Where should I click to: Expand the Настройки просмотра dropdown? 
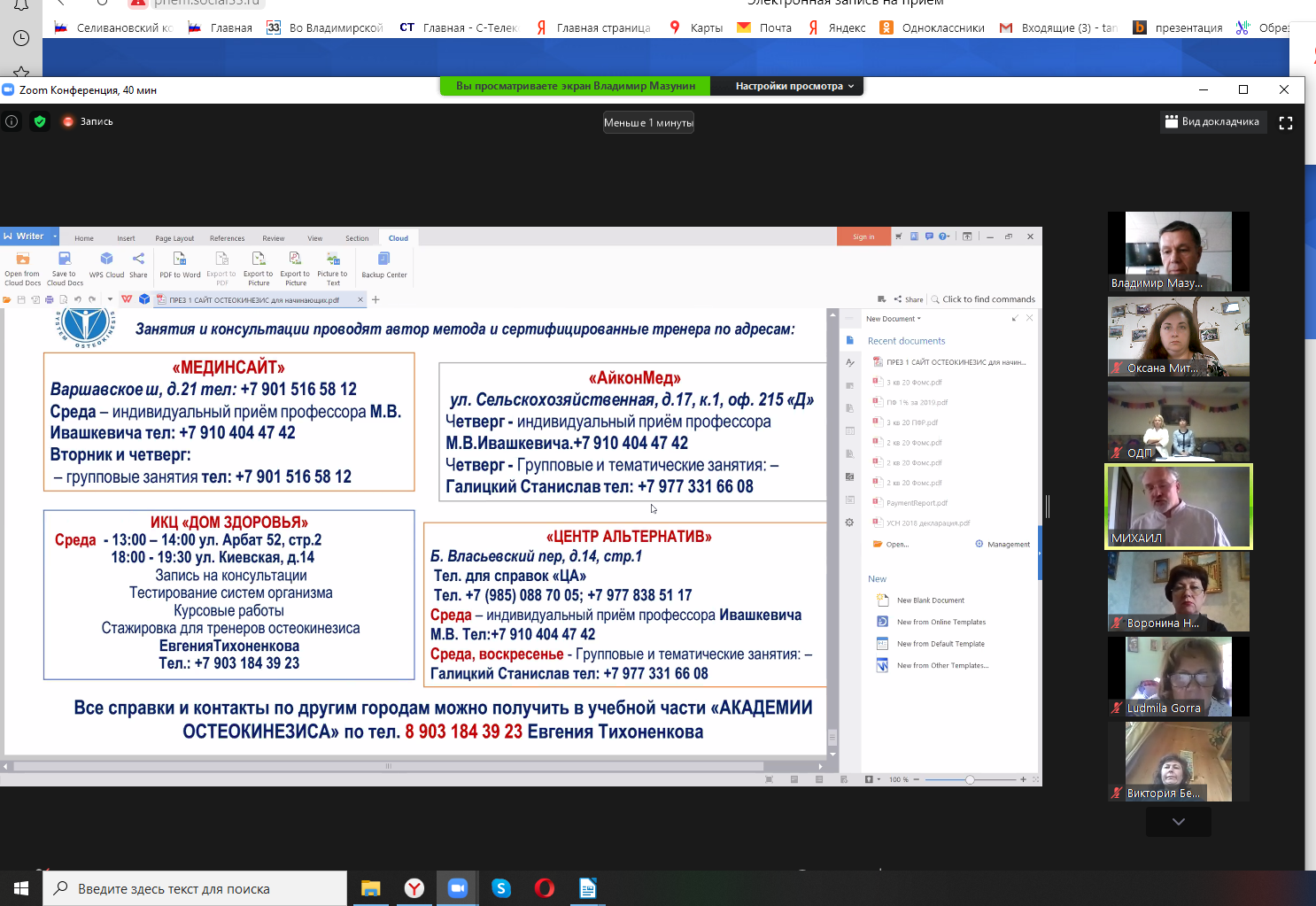point(794,86)
